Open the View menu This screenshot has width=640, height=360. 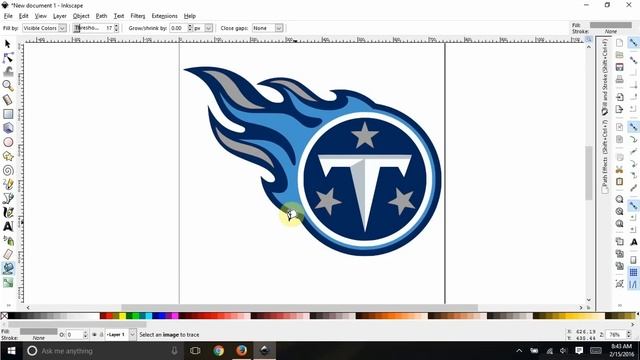click(40, 16)
